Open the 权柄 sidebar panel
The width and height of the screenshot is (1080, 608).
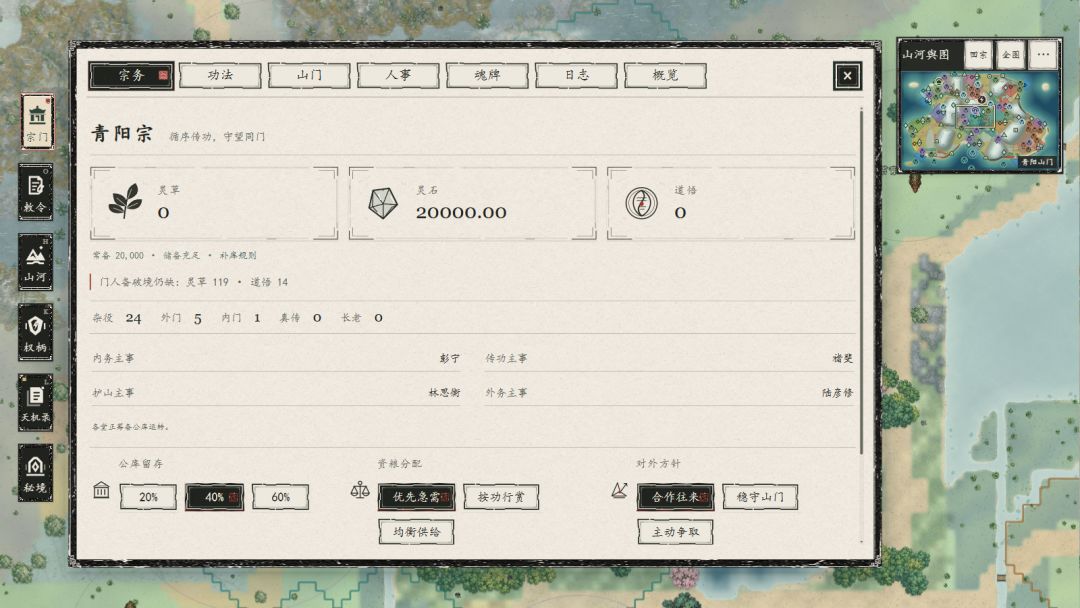click(36, 333)
